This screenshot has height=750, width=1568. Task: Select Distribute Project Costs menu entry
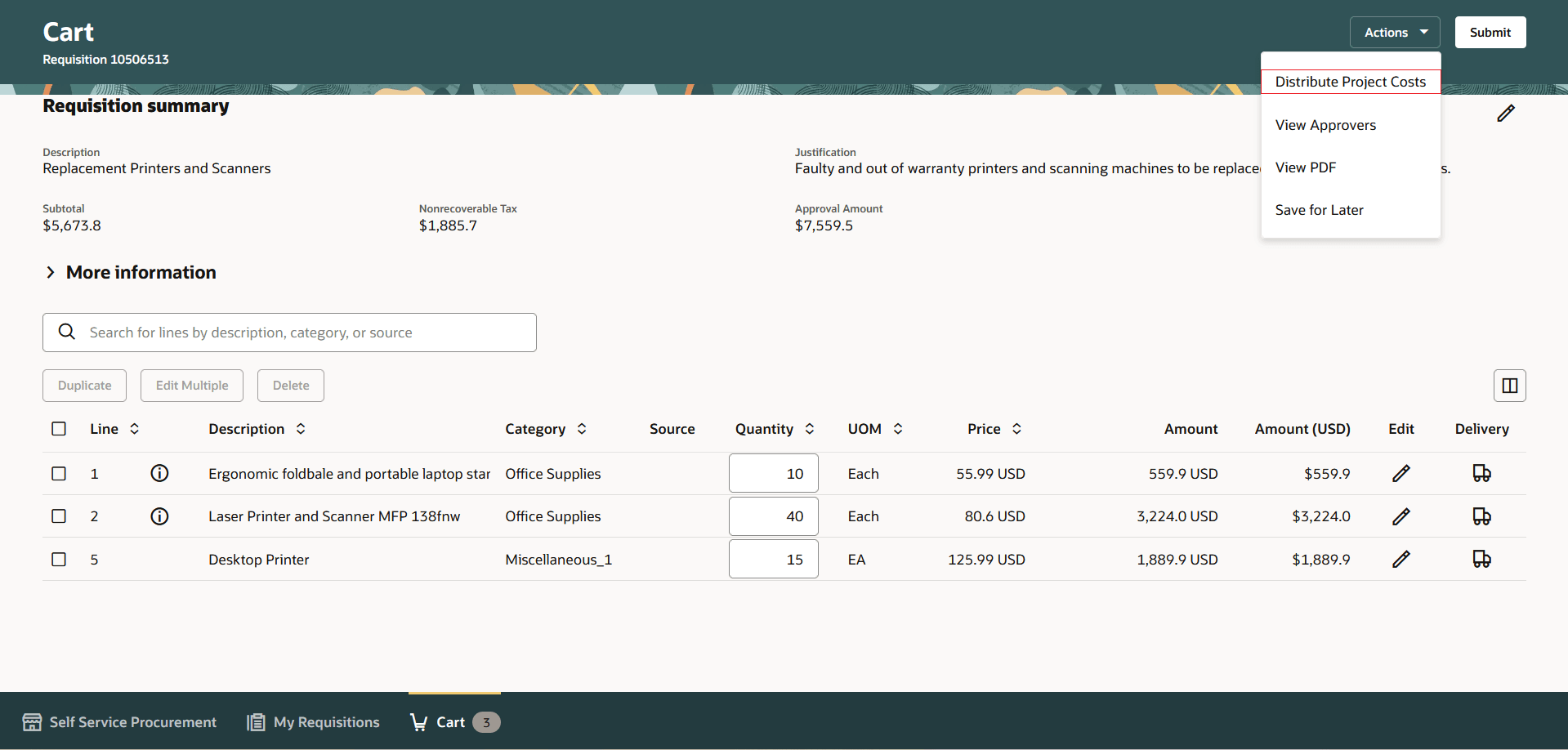[x=1350, y=81]
